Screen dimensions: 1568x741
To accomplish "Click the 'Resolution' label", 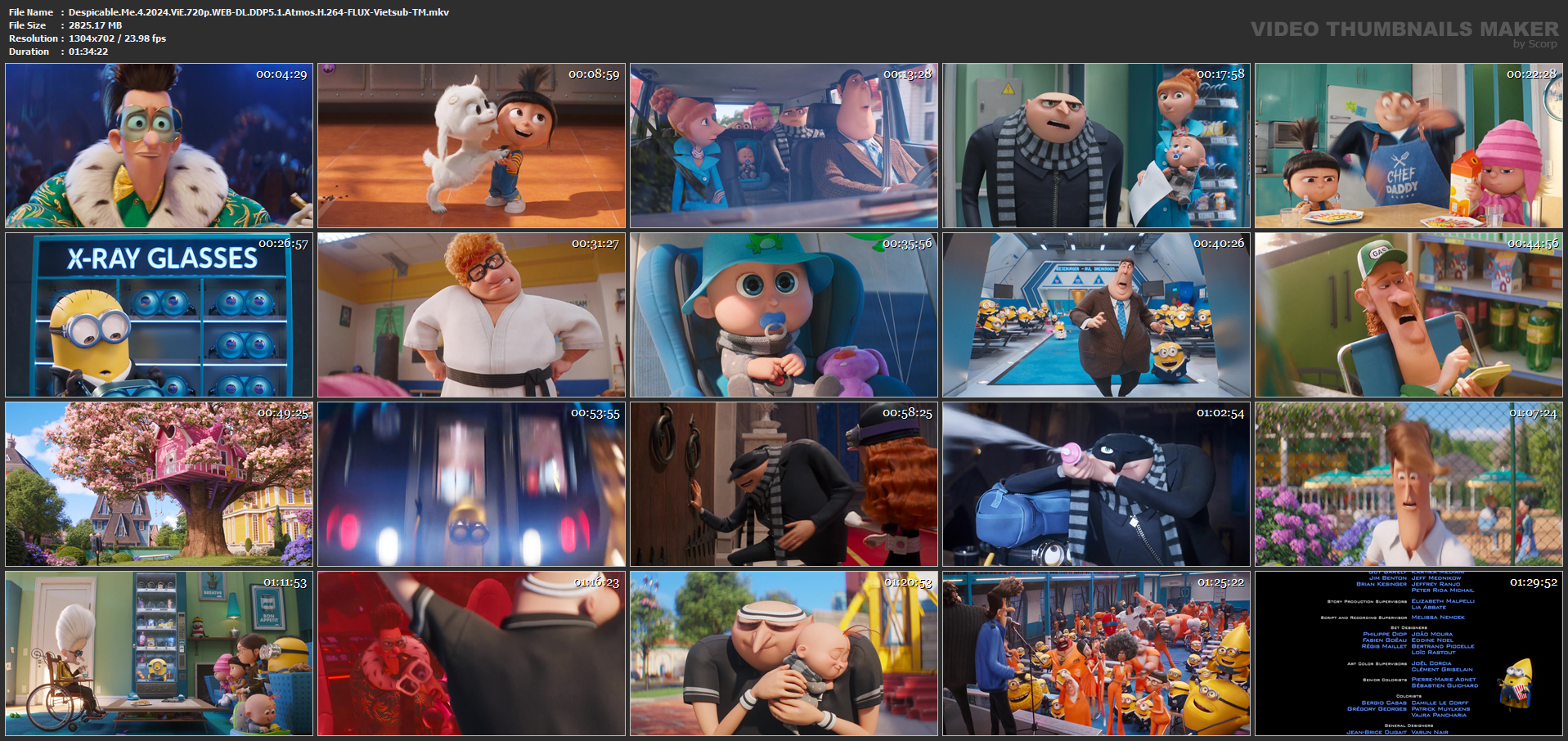I will click(34, 38).
